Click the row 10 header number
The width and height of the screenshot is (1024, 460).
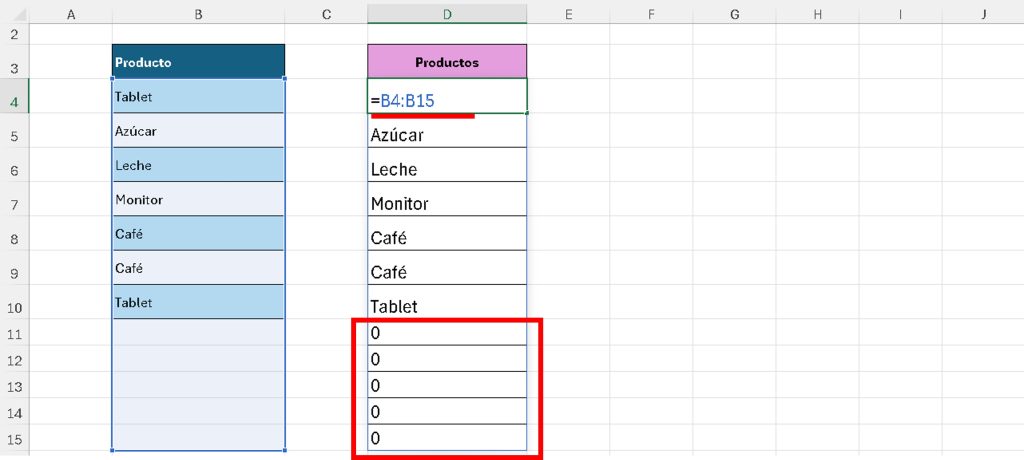(14, 307)
